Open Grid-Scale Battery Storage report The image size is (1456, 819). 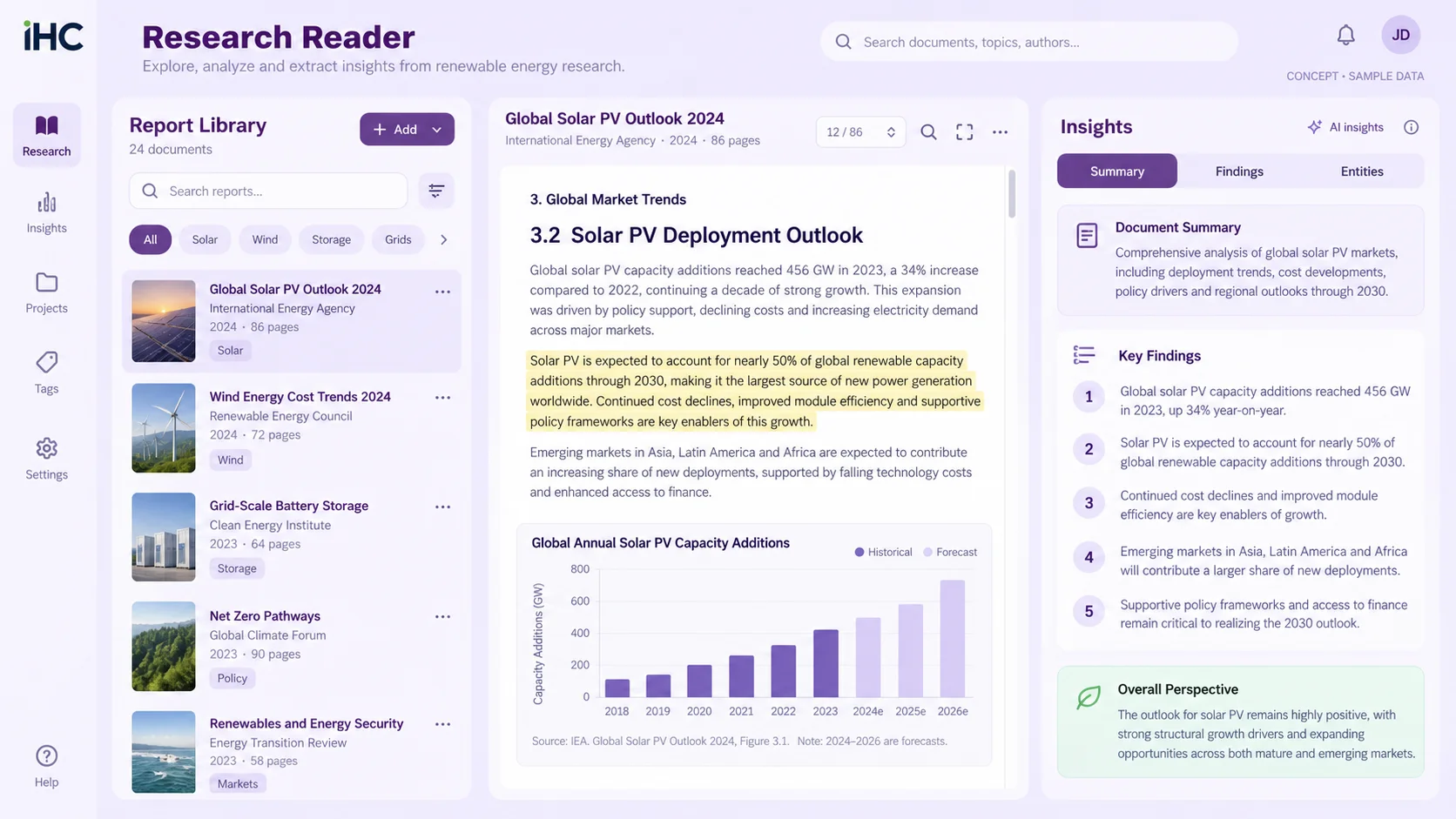(x=292, y=537)
